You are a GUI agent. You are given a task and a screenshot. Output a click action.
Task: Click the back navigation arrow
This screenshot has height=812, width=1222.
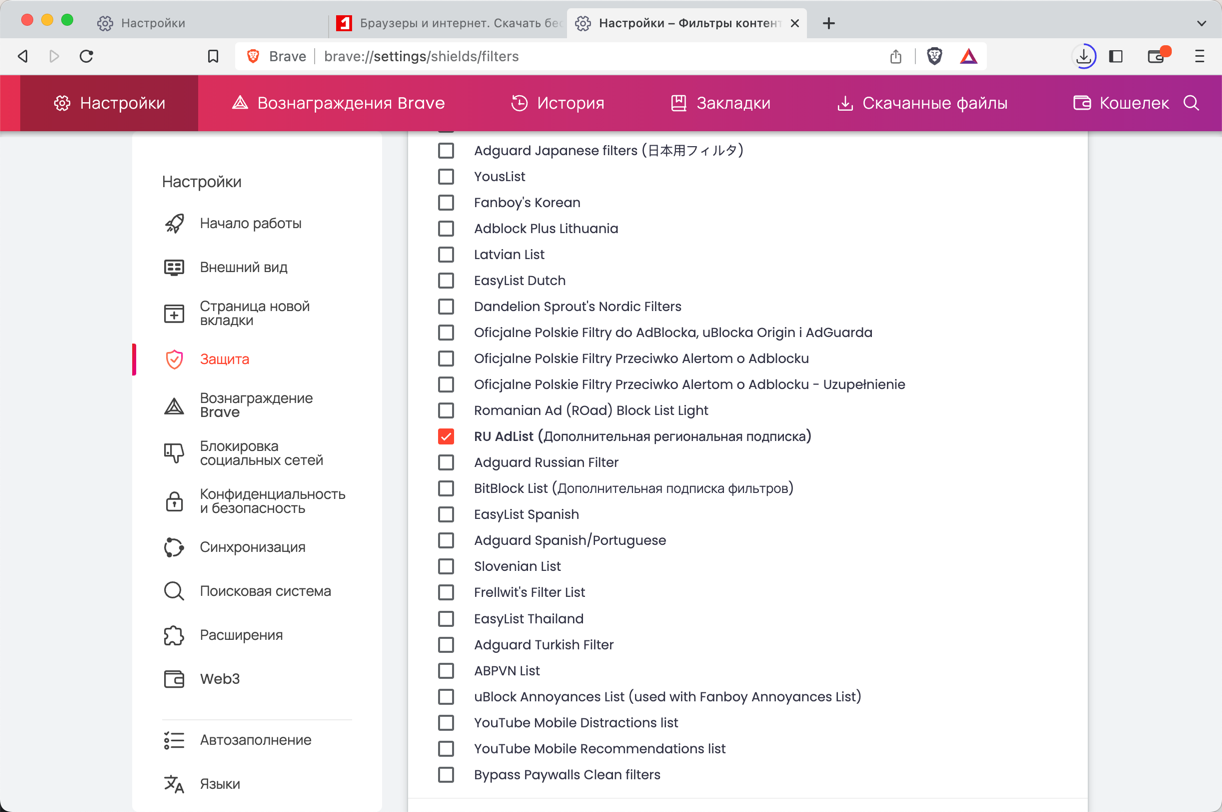click(x=23, y=57)
